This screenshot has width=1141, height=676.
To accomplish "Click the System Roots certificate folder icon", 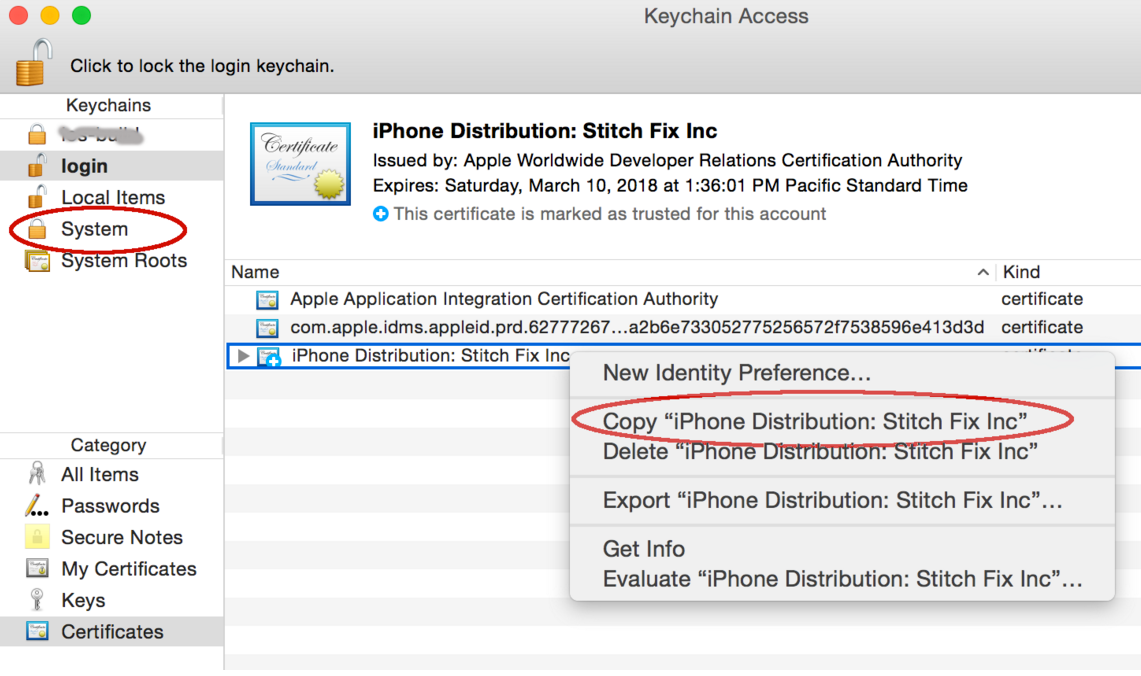I will tap(37, 261).
